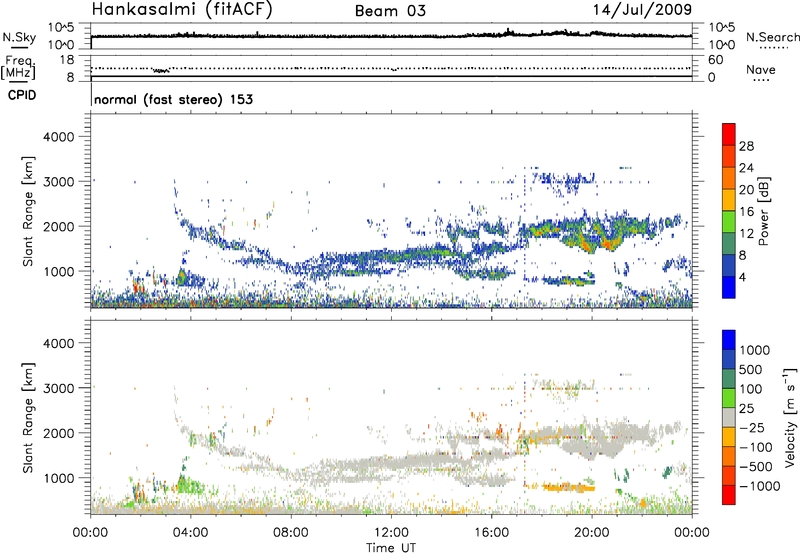Click the 28 label on Power colorbar
Screen dimensions: 800x554
pyautogui.click(x=746, y=146)
